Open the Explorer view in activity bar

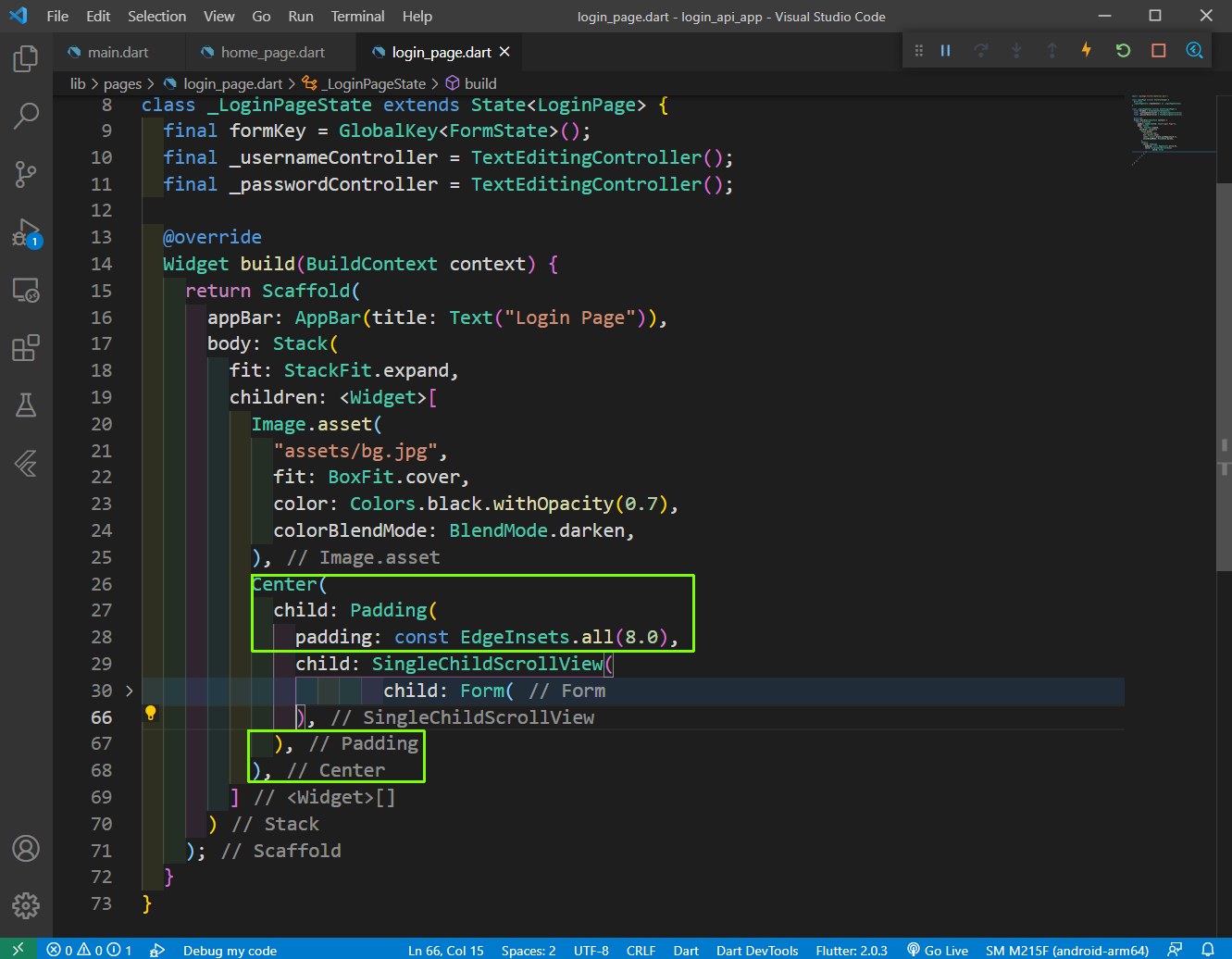(26, 59)
